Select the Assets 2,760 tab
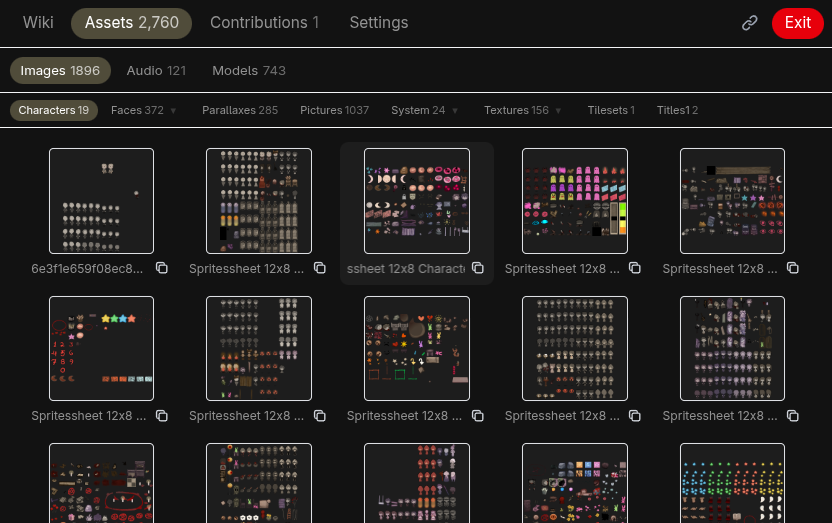832x523 pixels. pos(132,23)
